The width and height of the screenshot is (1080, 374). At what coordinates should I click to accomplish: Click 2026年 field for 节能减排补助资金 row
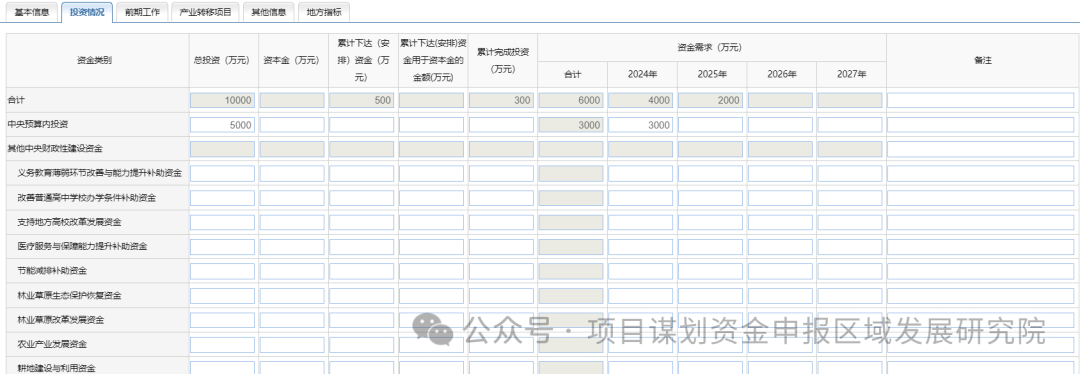point(780,271)
